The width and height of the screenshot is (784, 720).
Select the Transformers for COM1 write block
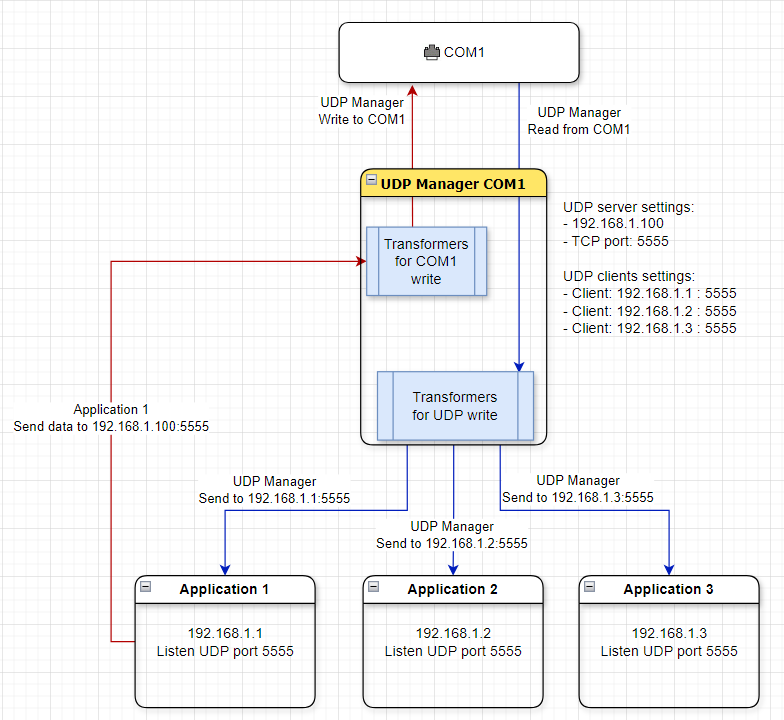(426, 262)
